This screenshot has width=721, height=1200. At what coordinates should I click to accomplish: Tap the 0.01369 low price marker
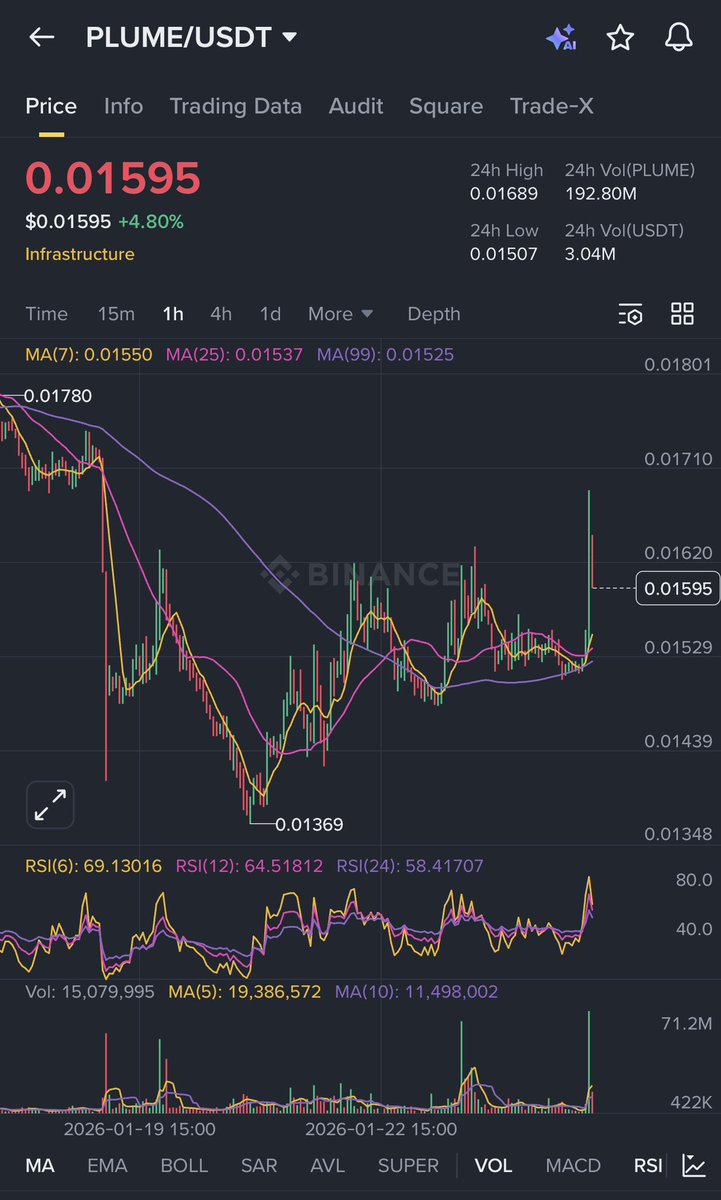point(309,825)
